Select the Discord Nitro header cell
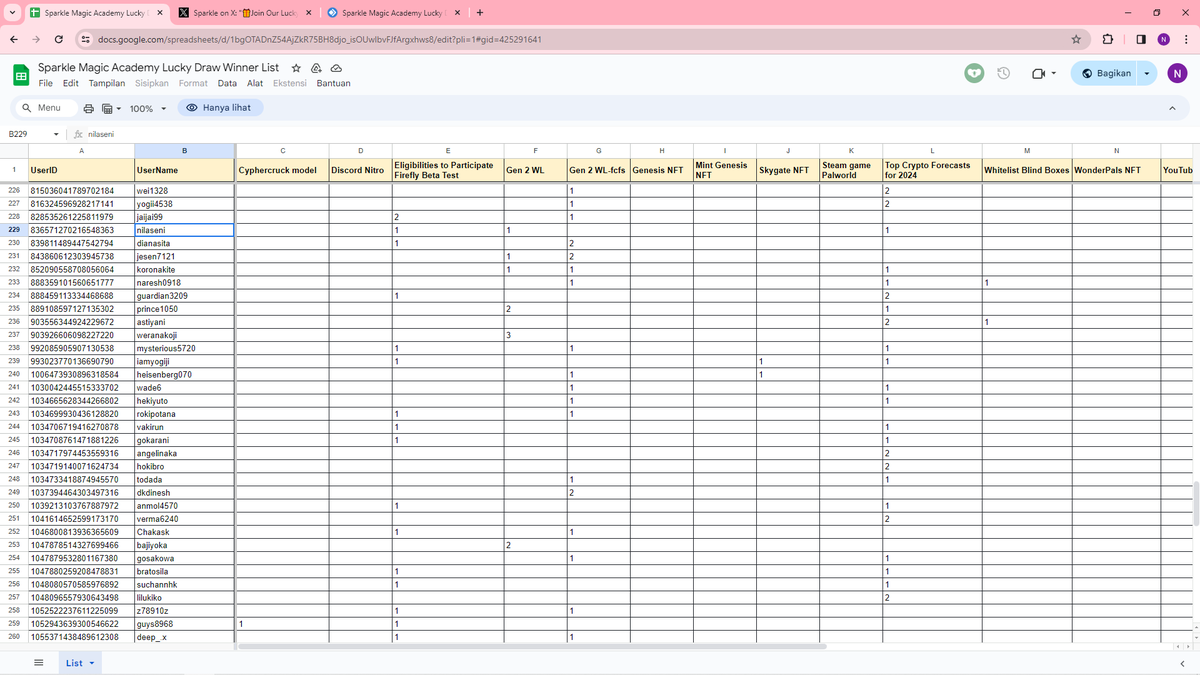 tap(359, 170)
